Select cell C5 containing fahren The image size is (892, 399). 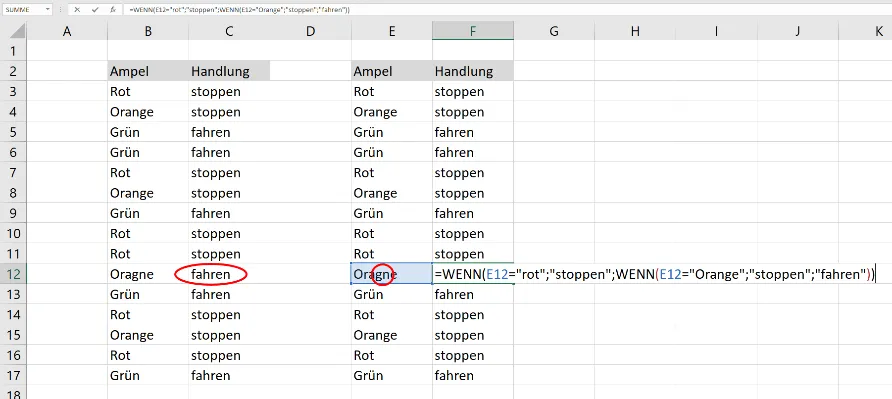coord(229,133)
